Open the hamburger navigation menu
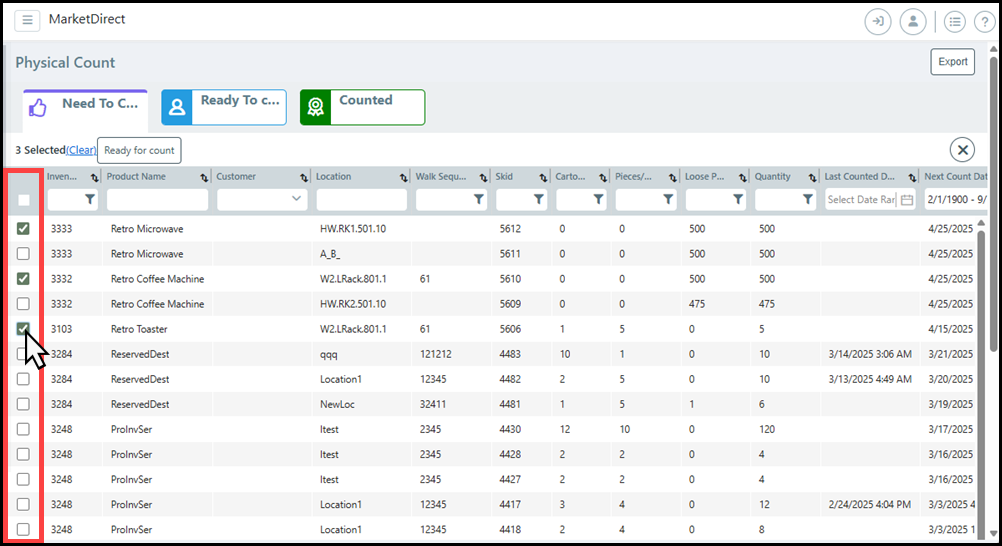Image resolution: width=1002 pixels, height=546 pixels. pyautogui.click(x=27, y=21)
